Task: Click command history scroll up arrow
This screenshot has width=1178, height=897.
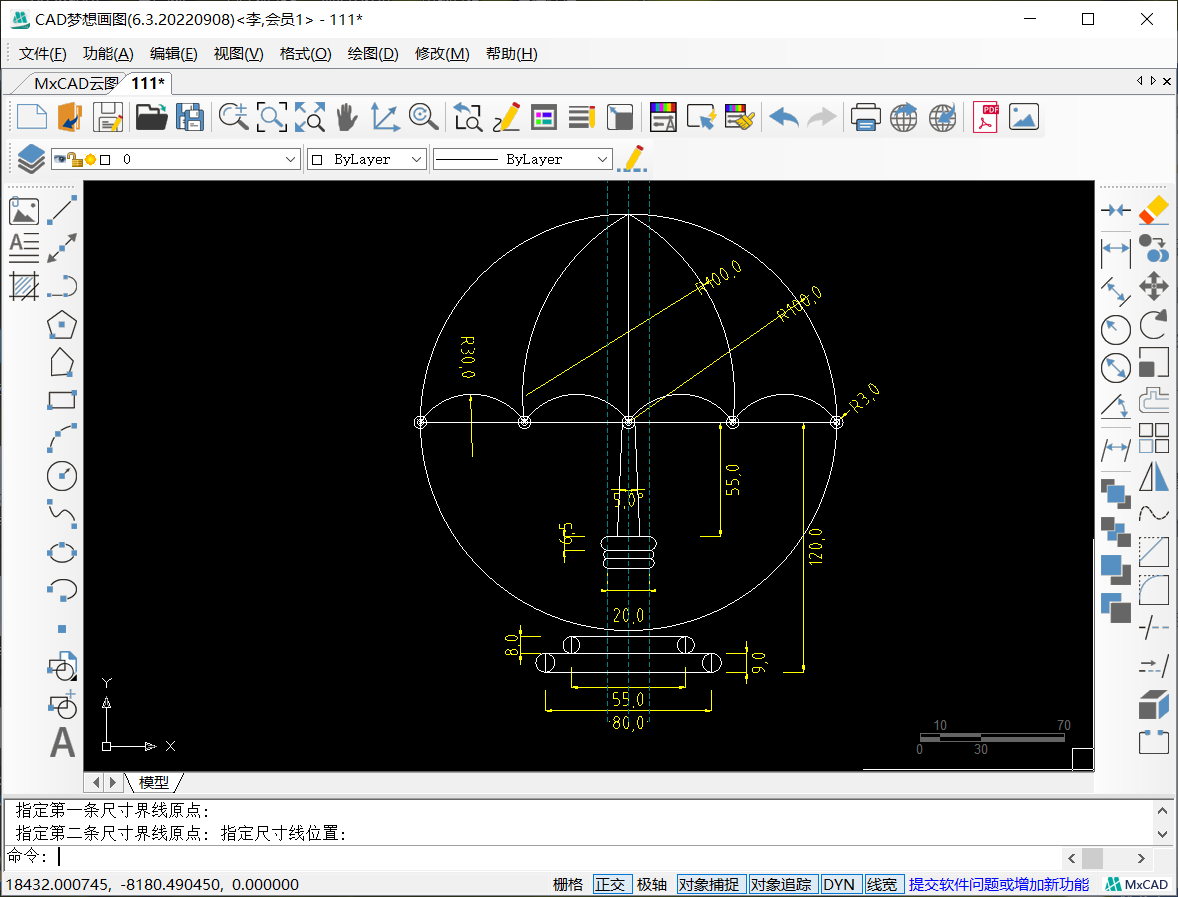Action: coord(1162,811)
